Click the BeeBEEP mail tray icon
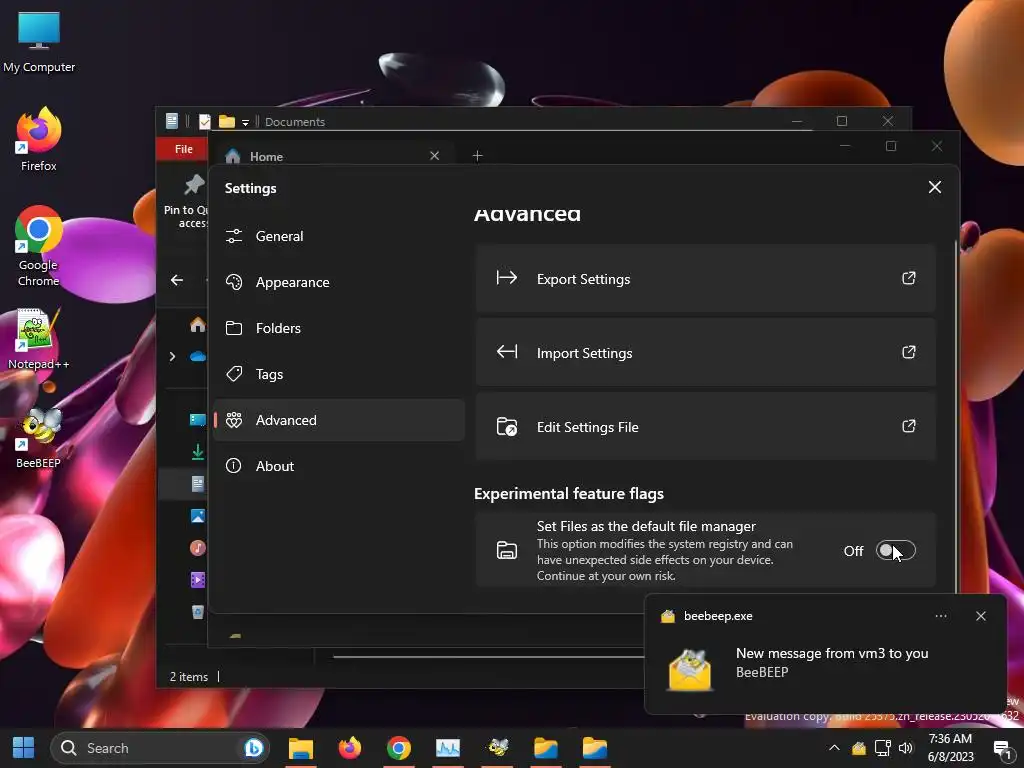 (x=859, y=748)
